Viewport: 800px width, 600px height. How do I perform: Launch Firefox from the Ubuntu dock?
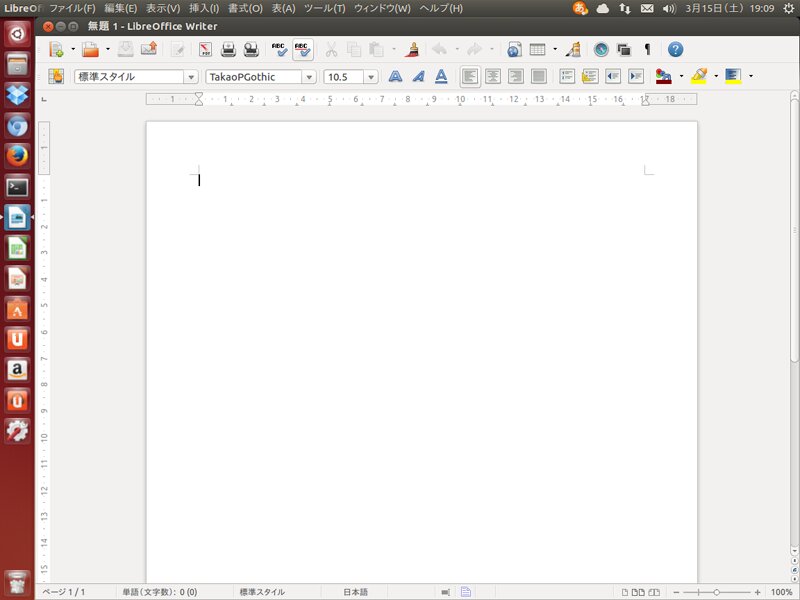point(17,156)
